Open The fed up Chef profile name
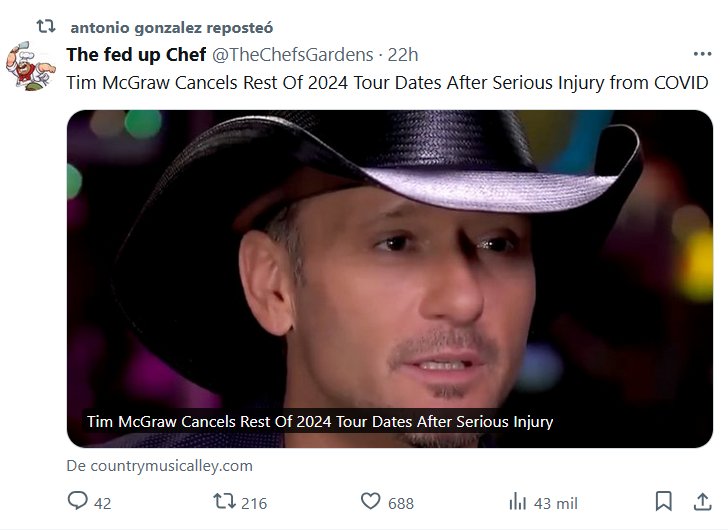The image size is (728, 530). tap(136, 54)
